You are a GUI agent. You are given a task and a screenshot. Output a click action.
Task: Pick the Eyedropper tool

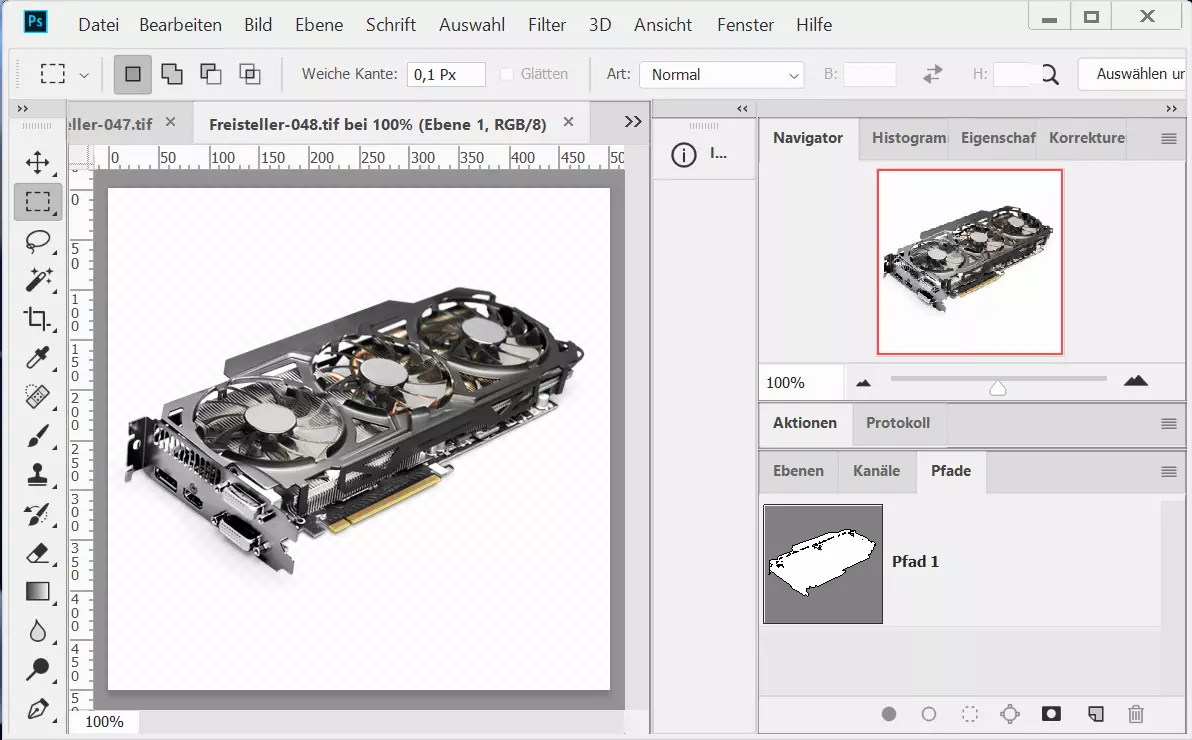[x=38, y=358]
